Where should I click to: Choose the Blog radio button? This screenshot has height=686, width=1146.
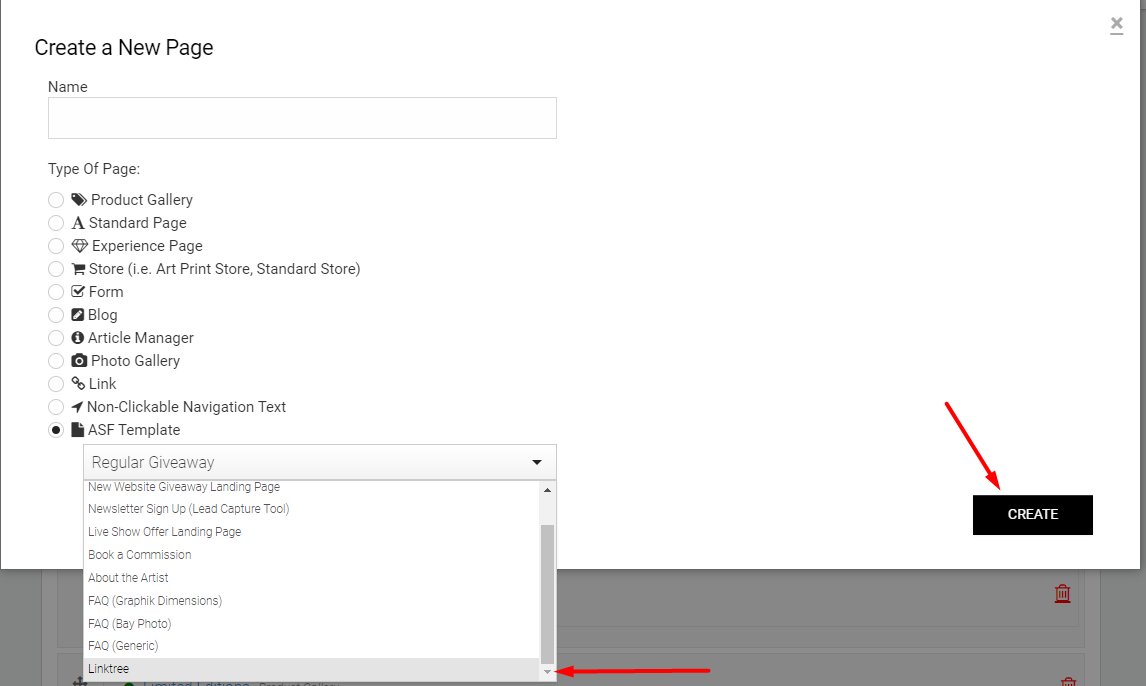tap(56, 315)
